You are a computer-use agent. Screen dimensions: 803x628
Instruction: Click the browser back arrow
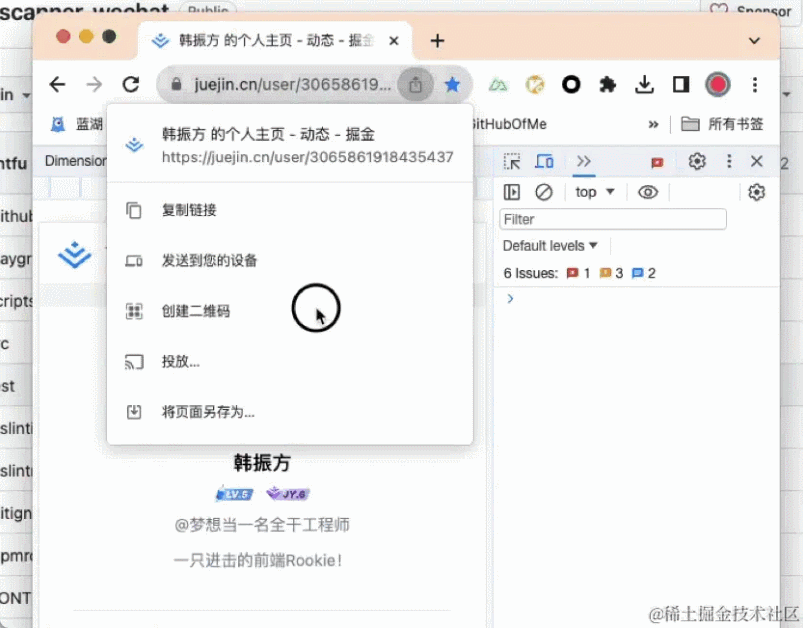(57, 85)
